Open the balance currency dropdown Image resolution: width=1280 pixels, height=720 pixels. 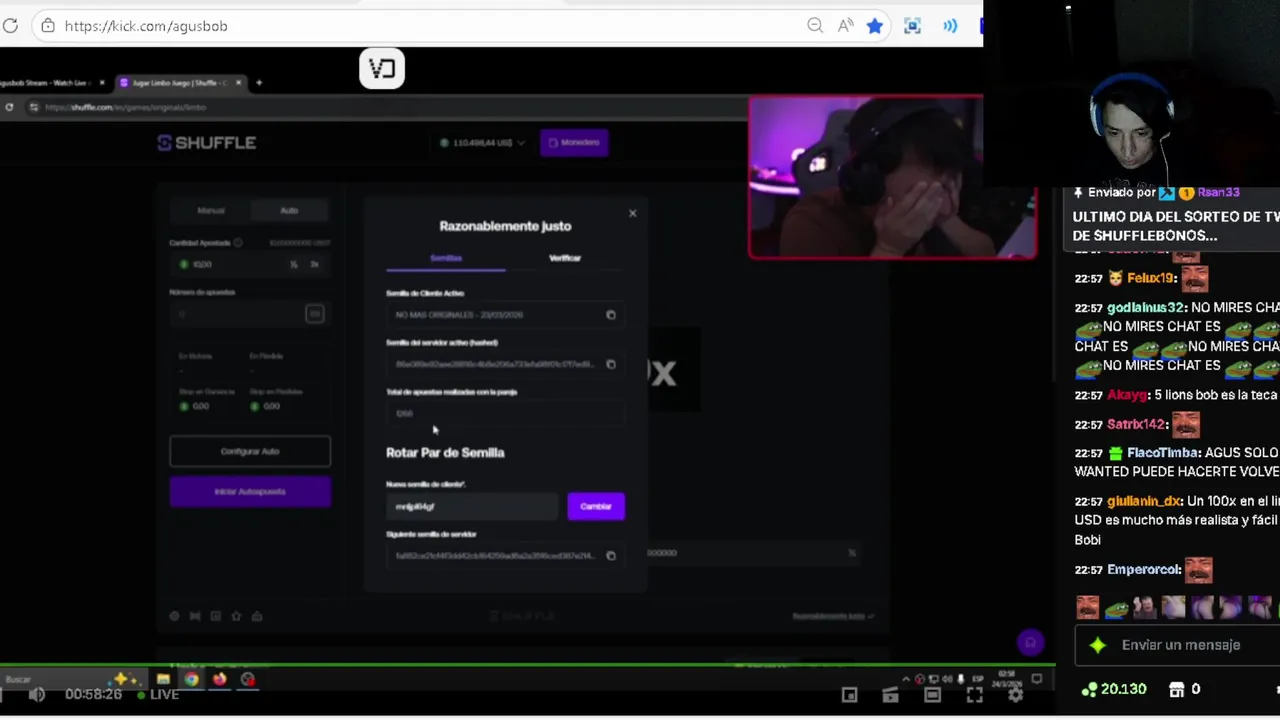click(x=482, y=143)
